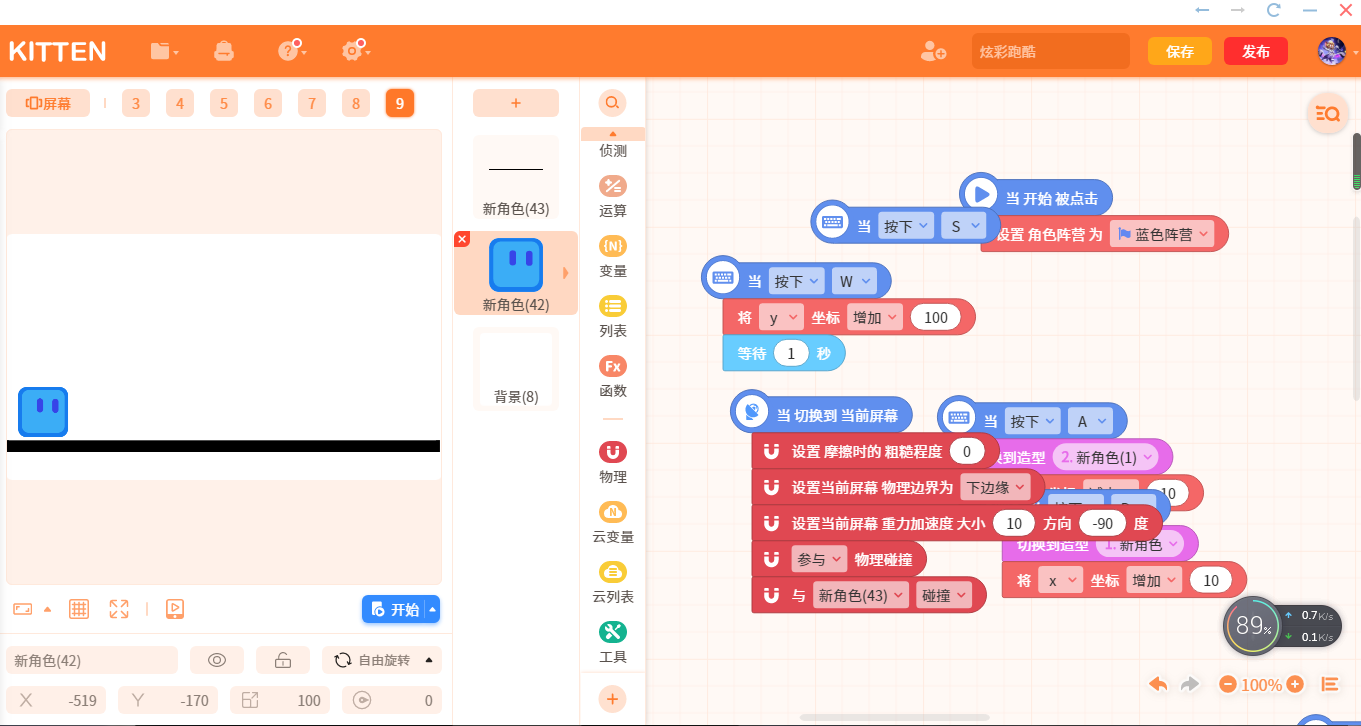
Task: Redo the last workspace action
Action: pyautogui.click(x=1189, y=684)
